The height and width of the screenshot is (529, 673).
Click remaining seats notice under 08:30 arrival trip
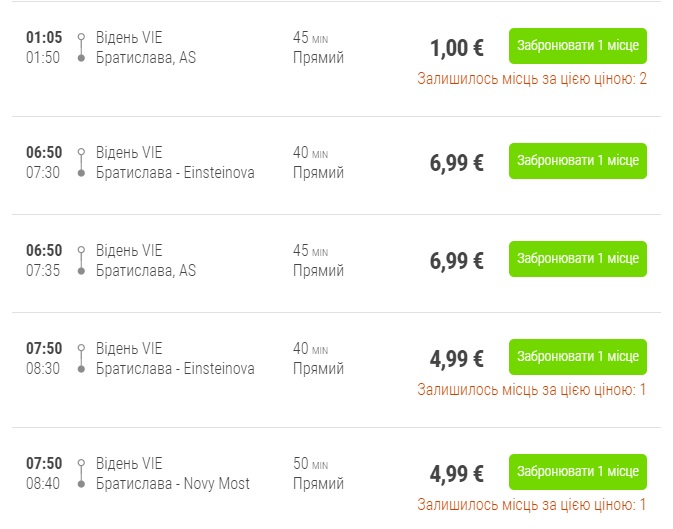pyautogui.click(x=532, y=389)
